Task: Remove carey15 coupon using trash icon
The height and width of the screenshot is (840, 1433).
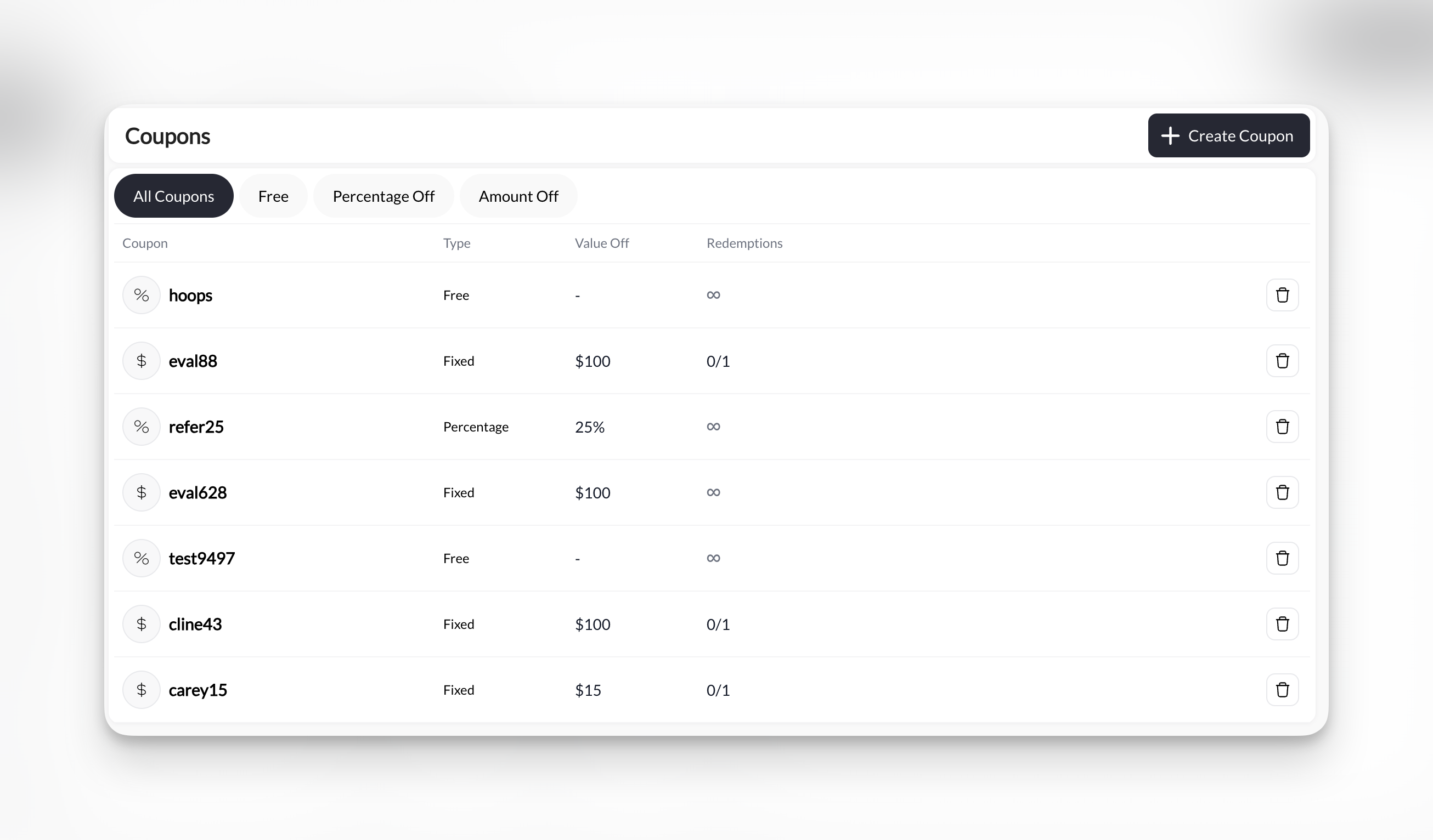Action: click(x=1282, y=690)
